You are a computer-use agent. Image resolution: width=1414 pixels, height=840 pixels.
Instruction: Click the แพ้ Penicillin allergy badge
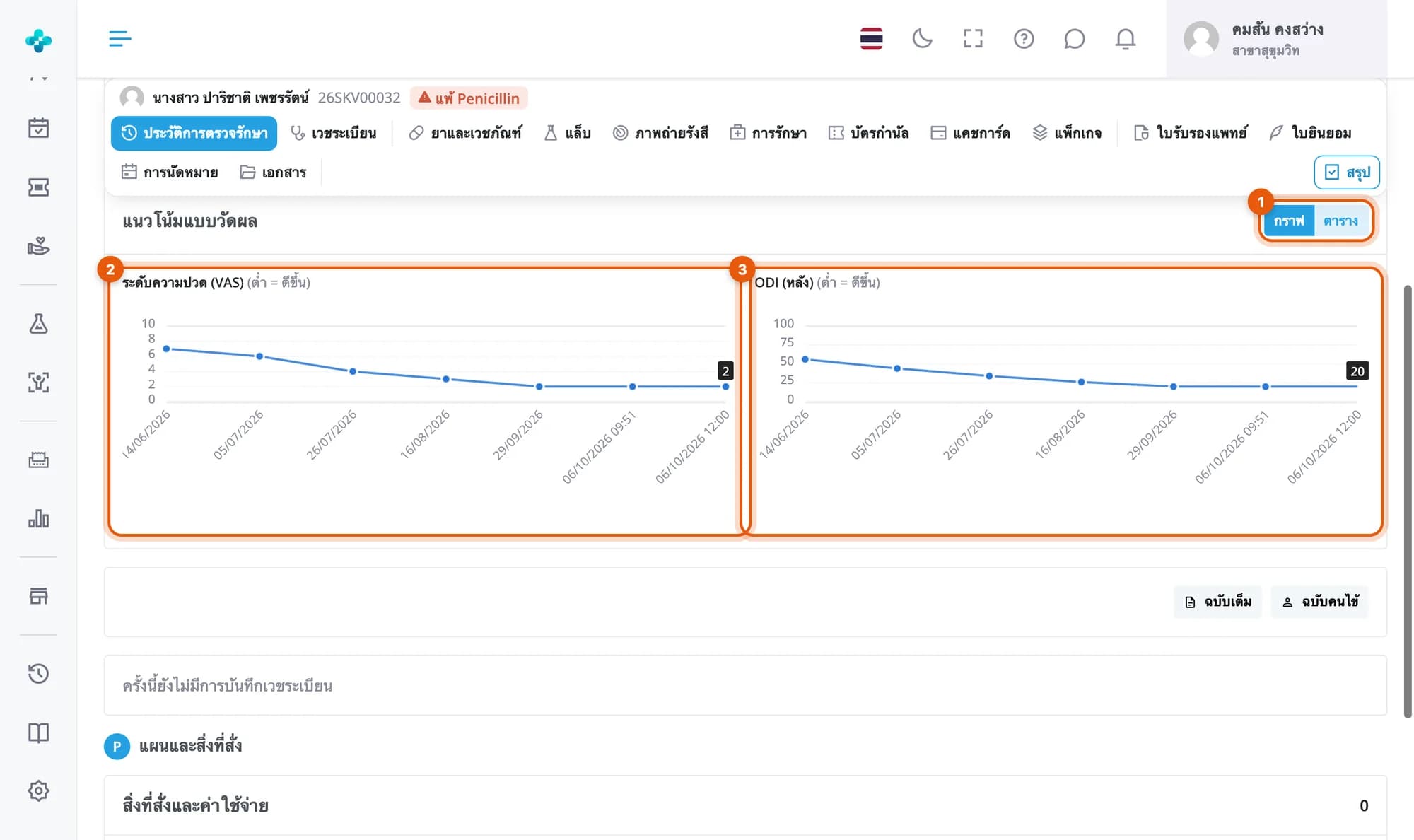pyautogui.click(x=469, y=98)
